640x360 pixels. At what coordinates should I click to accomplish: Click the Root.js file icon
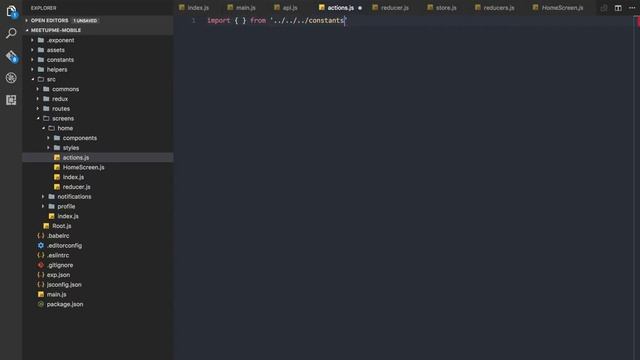click(x=46, y=226)
